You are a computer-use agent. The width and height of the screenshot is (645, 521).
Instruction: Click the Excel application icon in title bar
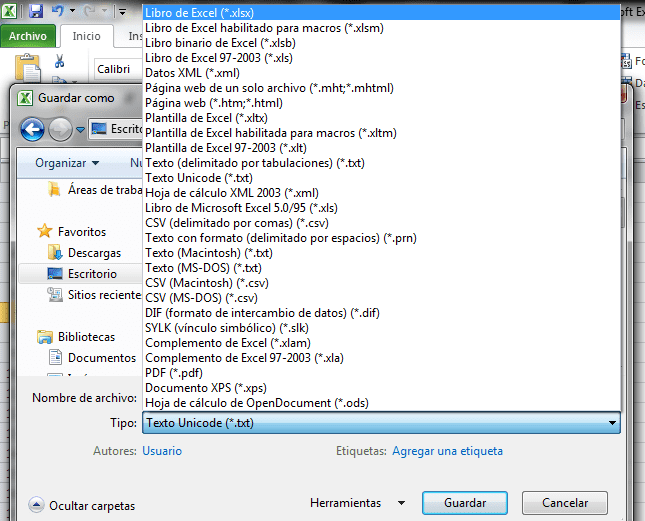click(9, 11)
